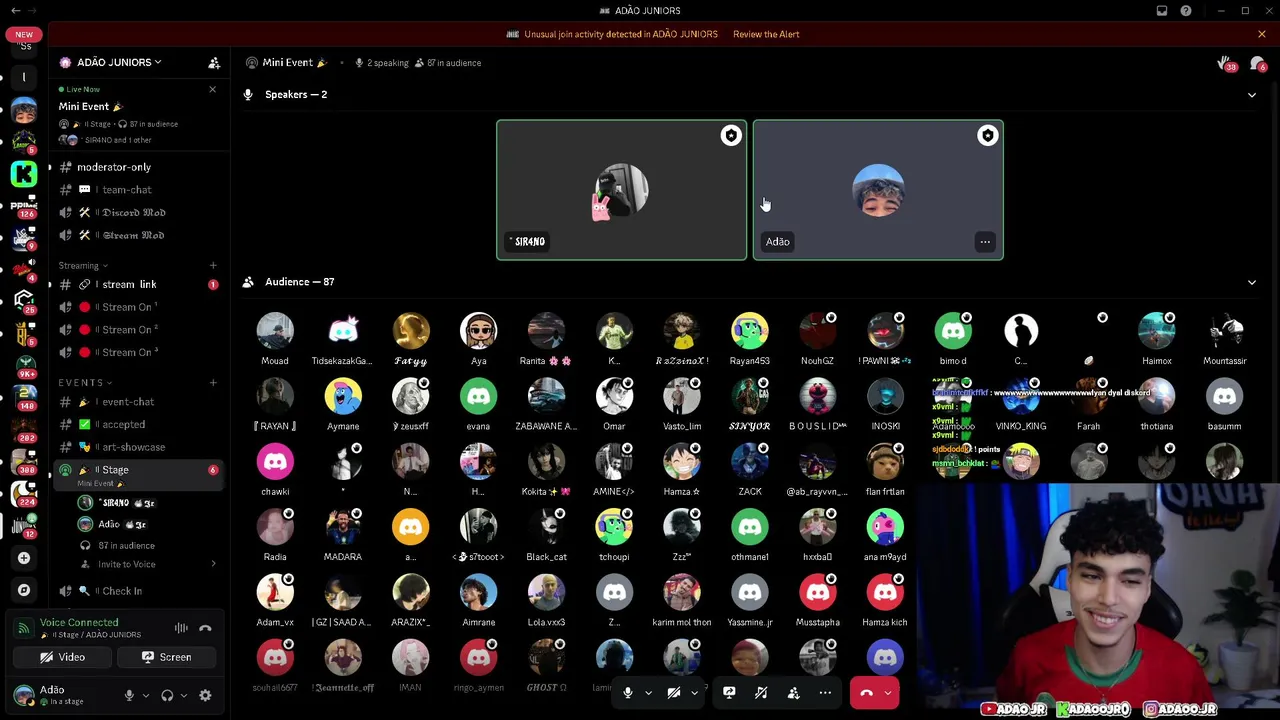
Task: Toggle the microphone in the stage call bar
Action: [x=628, y=692]
